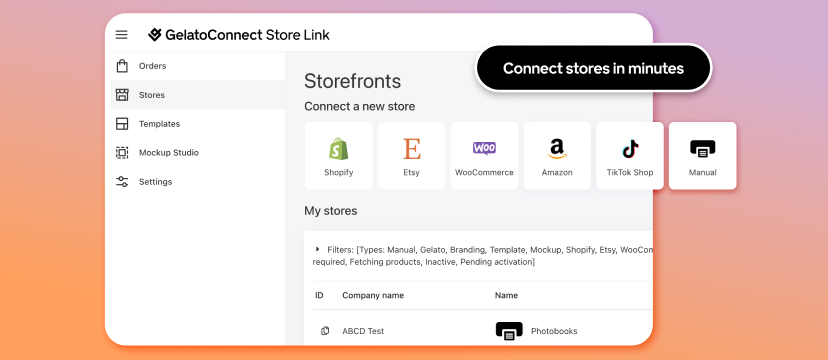Image resolution: width=828 pixels, height=360 pixels.
Task: Click the WooCommerce Woo logo
Action: (484, 148)
